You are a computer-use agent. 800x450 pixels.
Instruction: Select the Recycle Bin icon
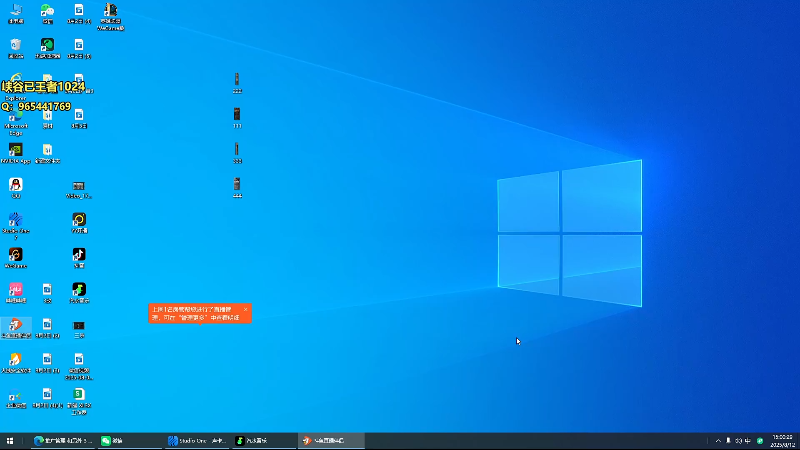point(16,48)
